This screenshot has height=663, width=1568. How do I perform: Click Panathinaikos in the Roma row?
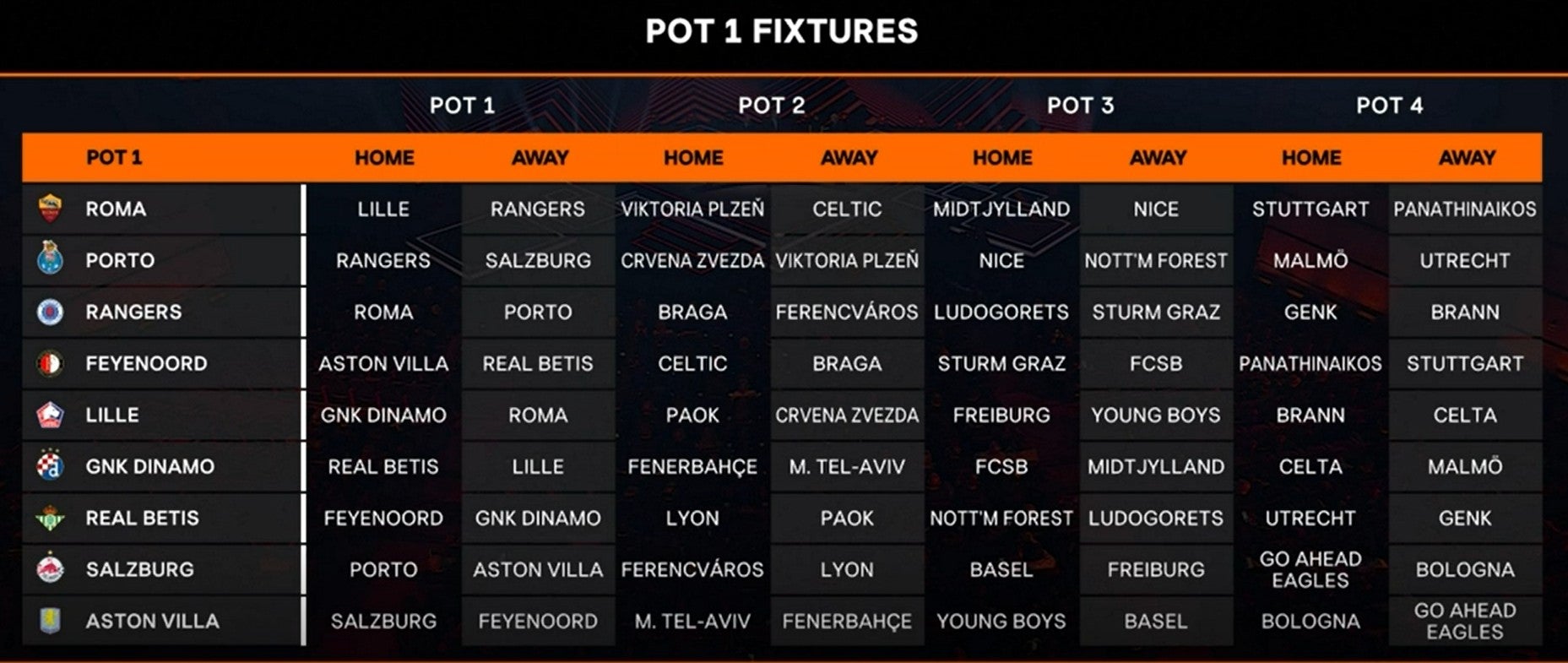pyautogui.click(x=1464, y=209)
